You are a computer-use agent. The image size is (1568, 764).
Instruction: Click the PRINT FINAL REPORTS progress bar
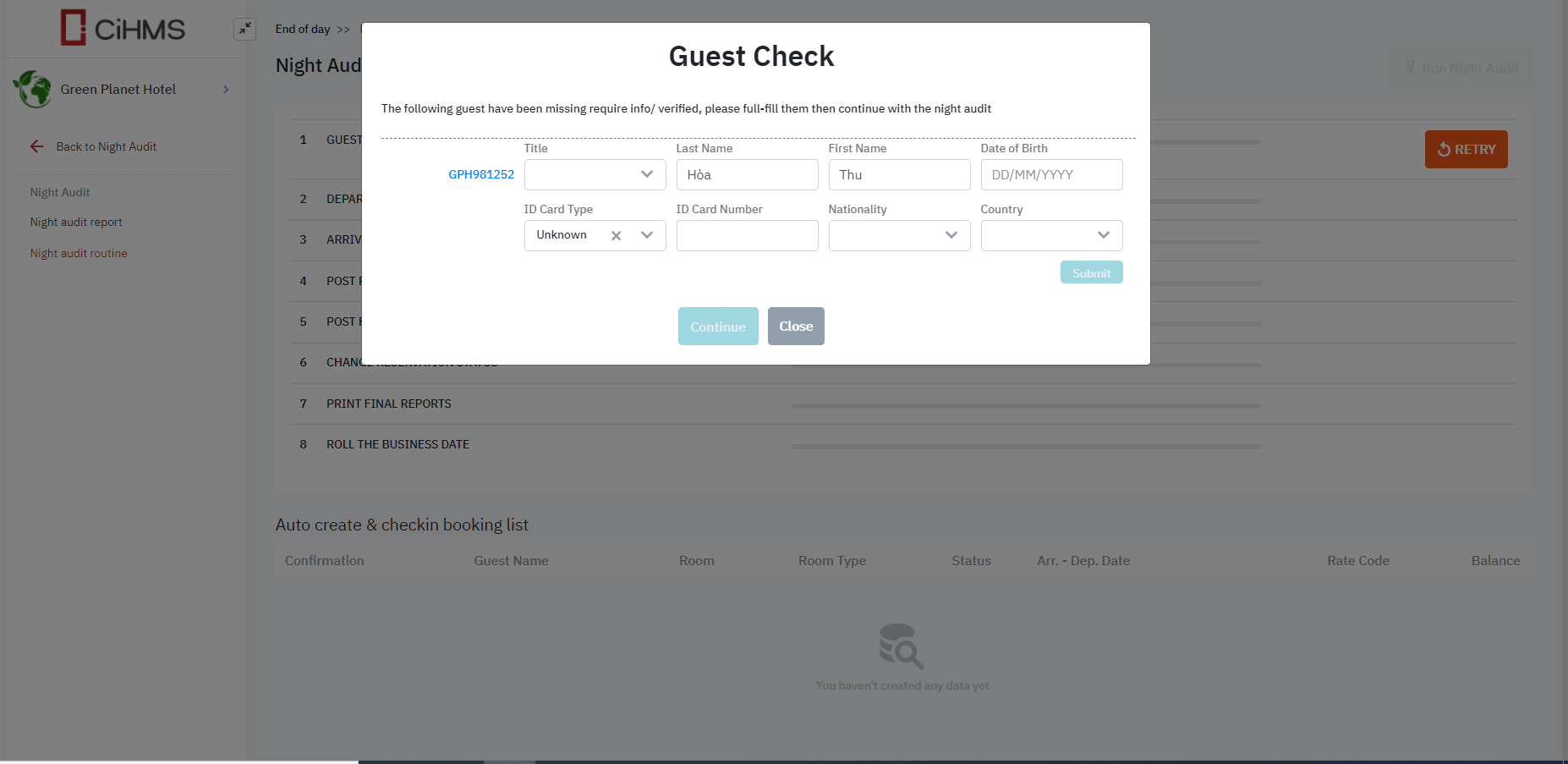(x=1026, y=406)
